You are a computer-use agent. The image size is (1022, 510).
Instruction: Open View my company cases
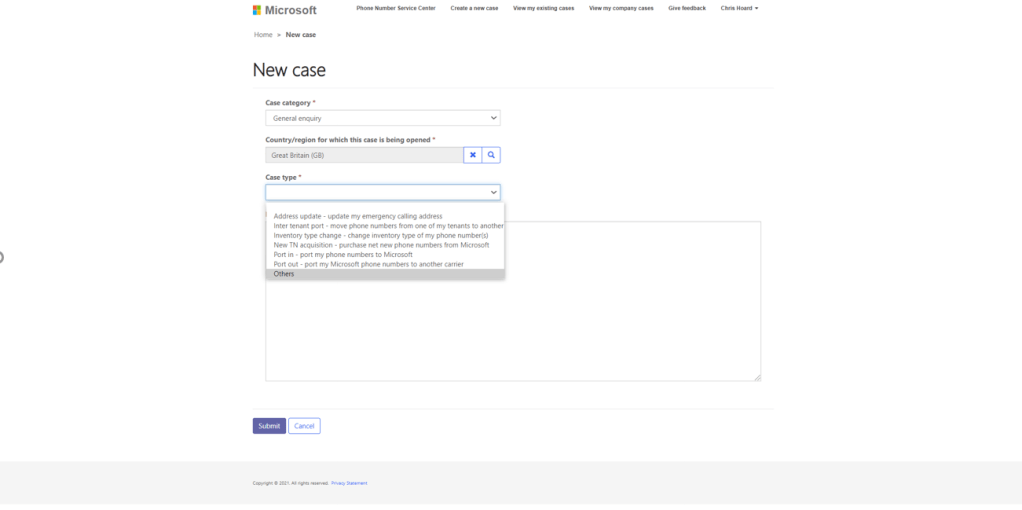coord(621,8)
